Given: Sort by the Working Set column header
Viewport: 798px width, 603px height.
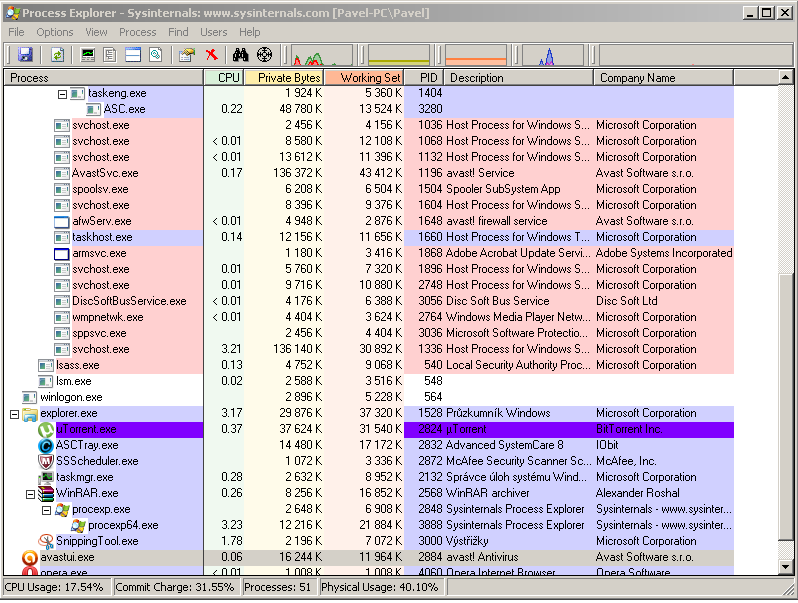Looking at the screenshot, I should point(364,77).
